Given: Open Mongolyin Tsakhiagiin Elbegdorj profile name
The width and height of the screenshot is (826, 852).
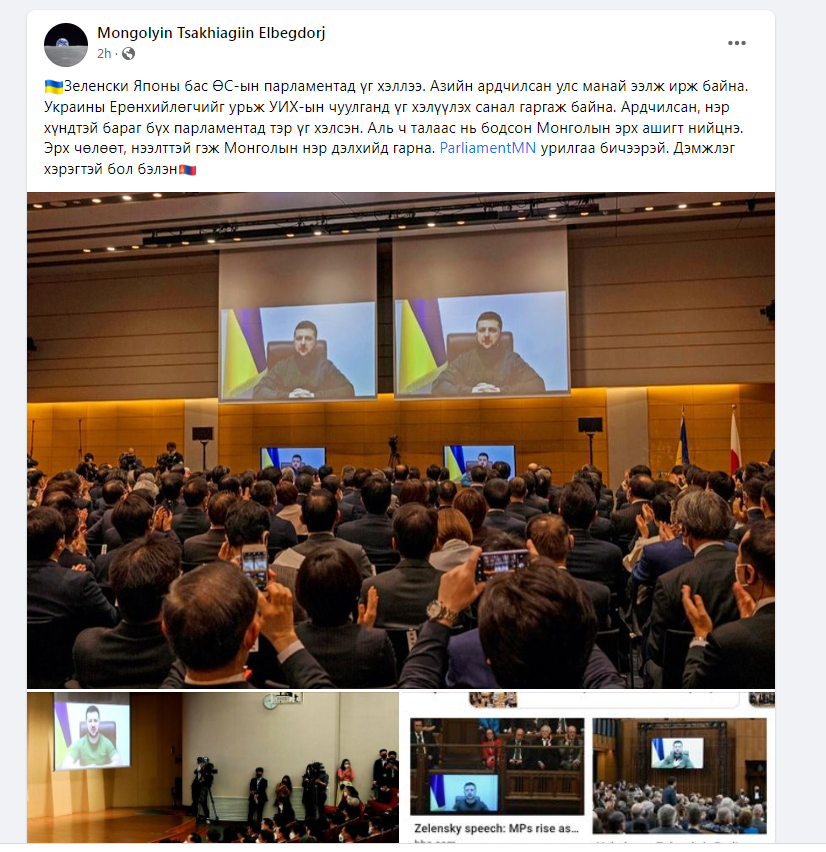Looking at the screenshot, I should [211, 33].
